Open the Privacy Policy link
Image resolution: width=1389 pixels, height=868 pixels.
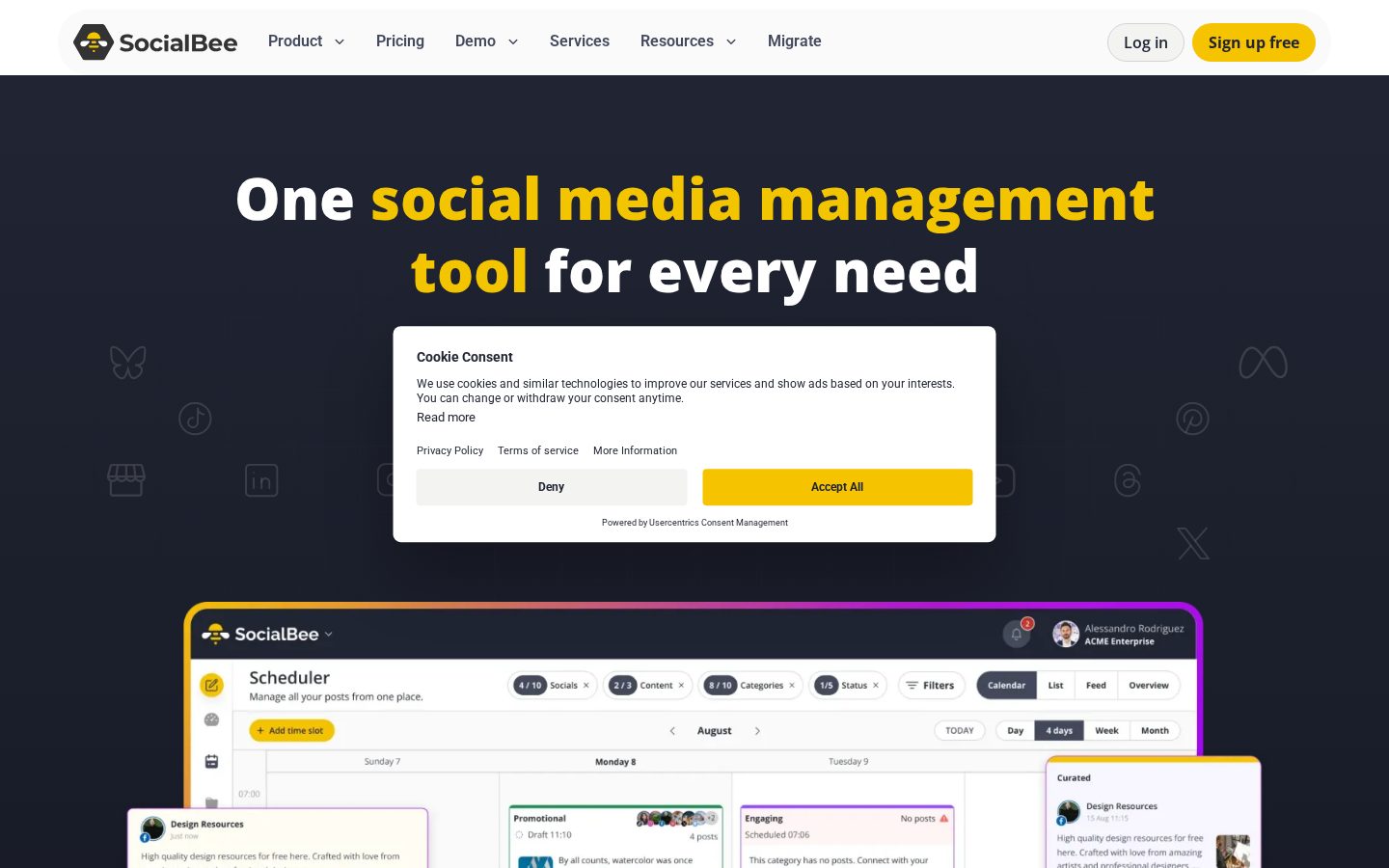(450, 450)
